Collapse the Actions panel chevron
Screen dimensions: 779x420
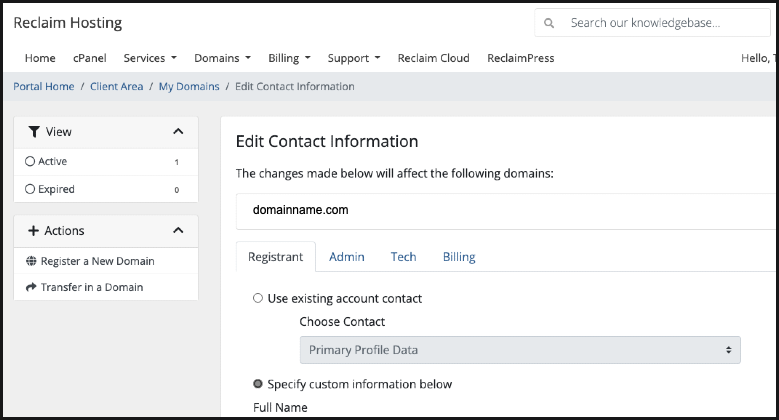click(178, 230)
